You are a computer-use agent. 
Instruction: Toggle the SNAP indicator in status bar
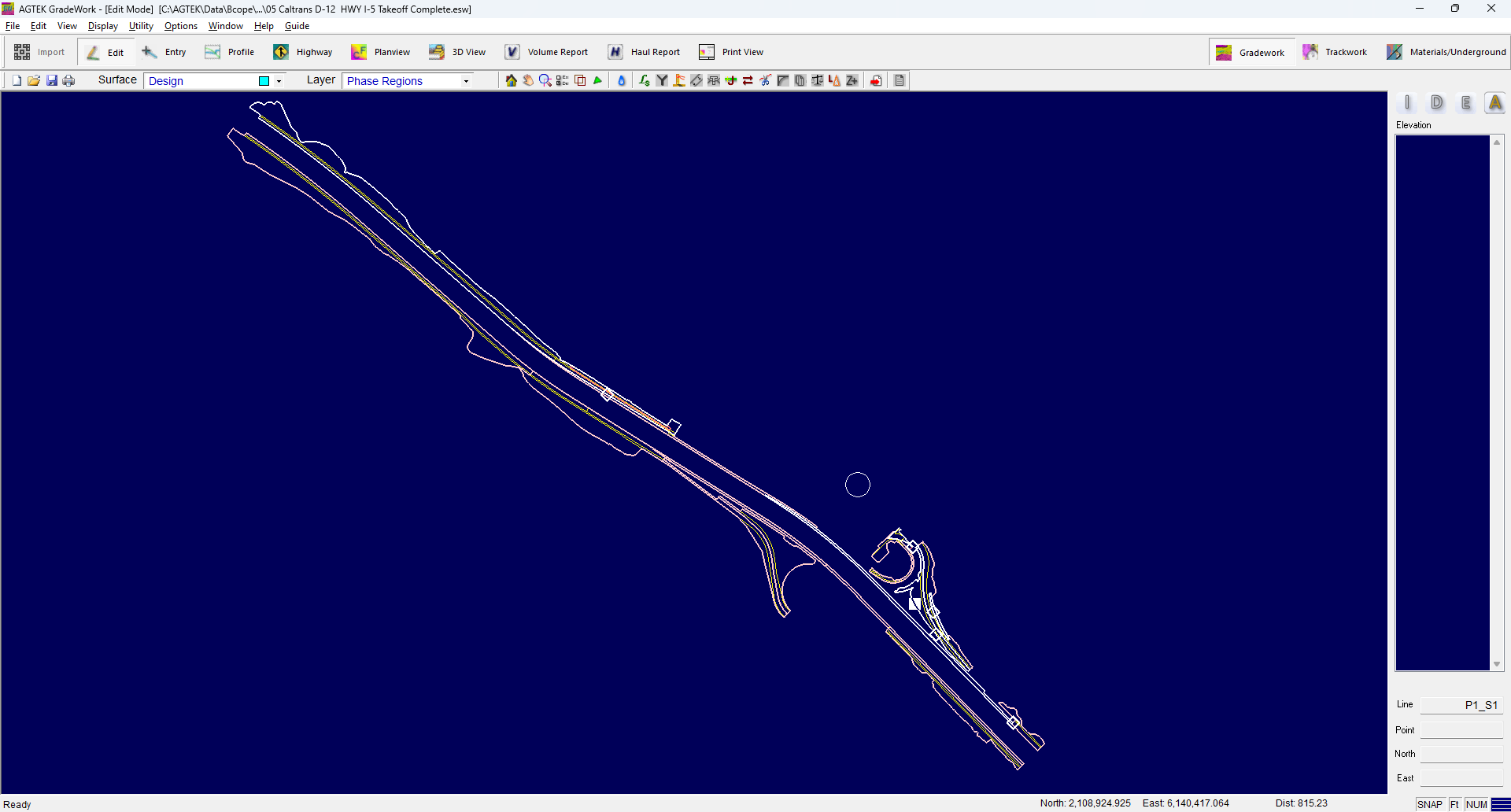tap(1429, 804)
